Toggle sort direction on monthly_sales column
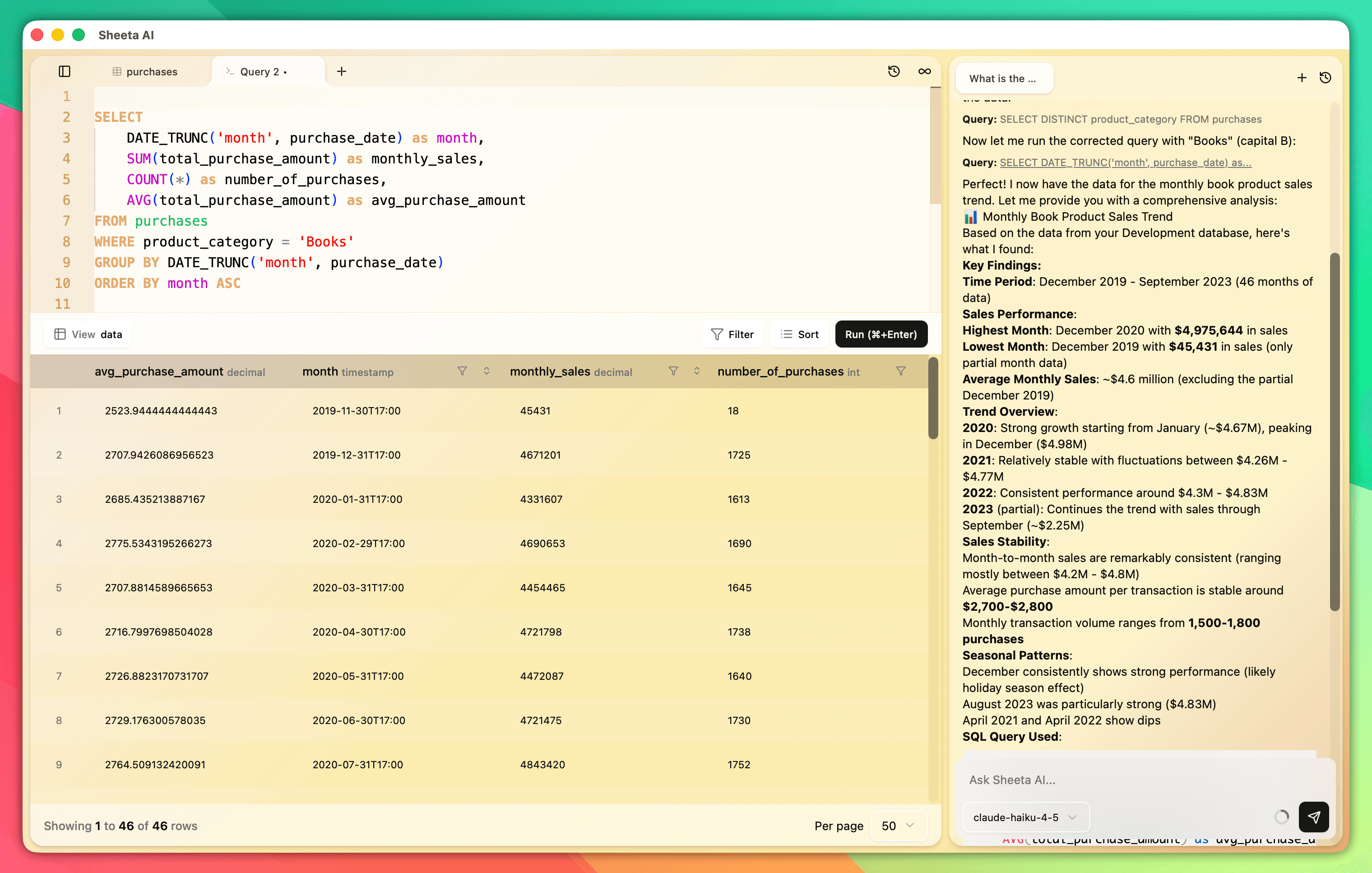 [696, 371]
